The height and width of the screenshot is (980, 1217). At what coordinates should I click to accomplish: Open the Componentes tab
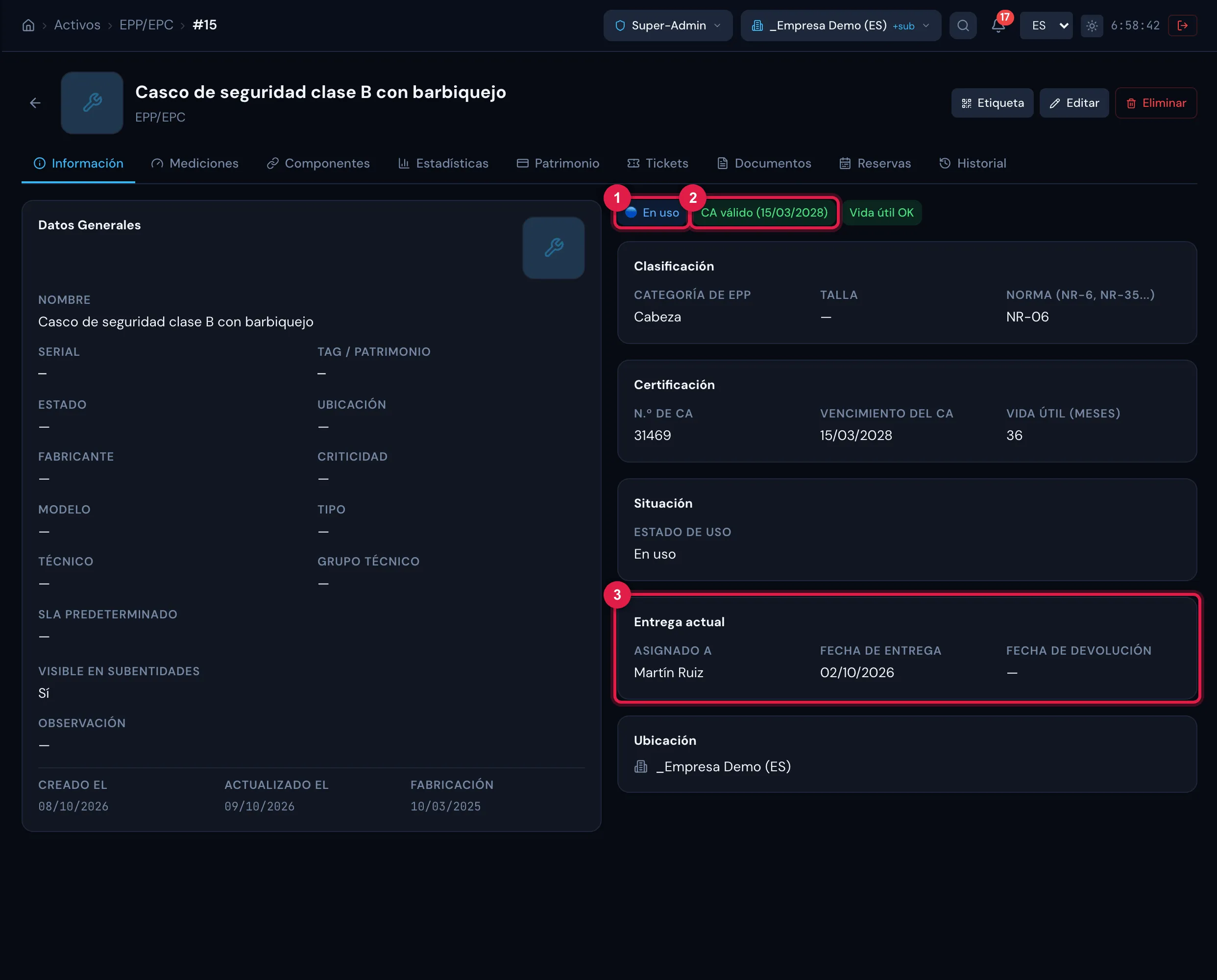coord(318,163)
